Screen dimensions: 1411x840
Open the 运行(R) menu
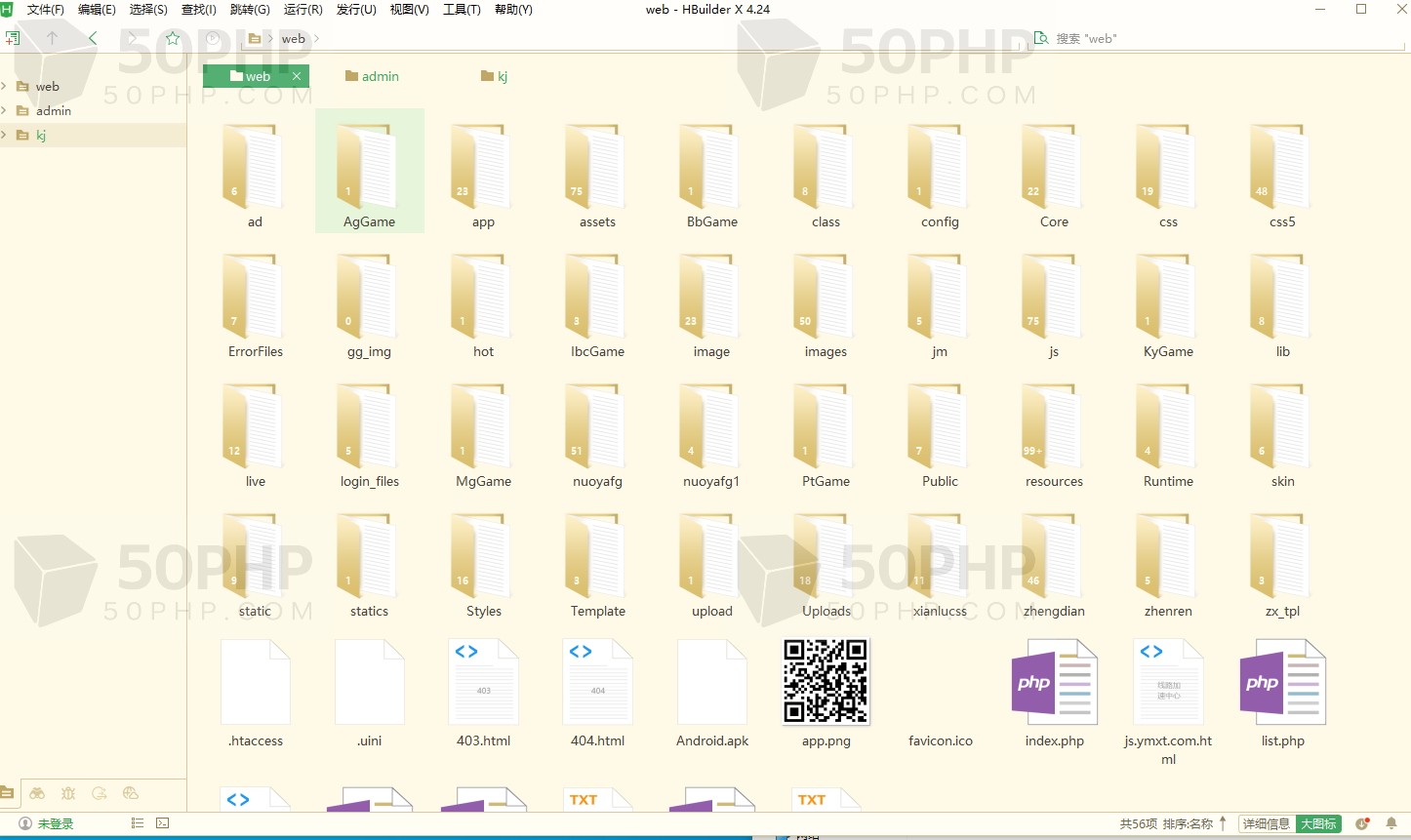click(x=302, y=10)
